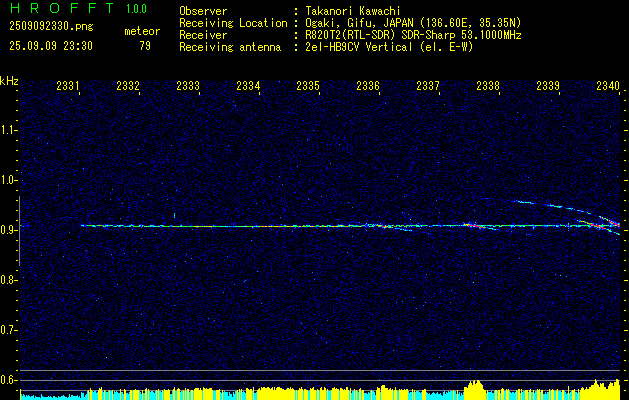
Task: Click time marker 2337
Action: (x=428, y=85)
